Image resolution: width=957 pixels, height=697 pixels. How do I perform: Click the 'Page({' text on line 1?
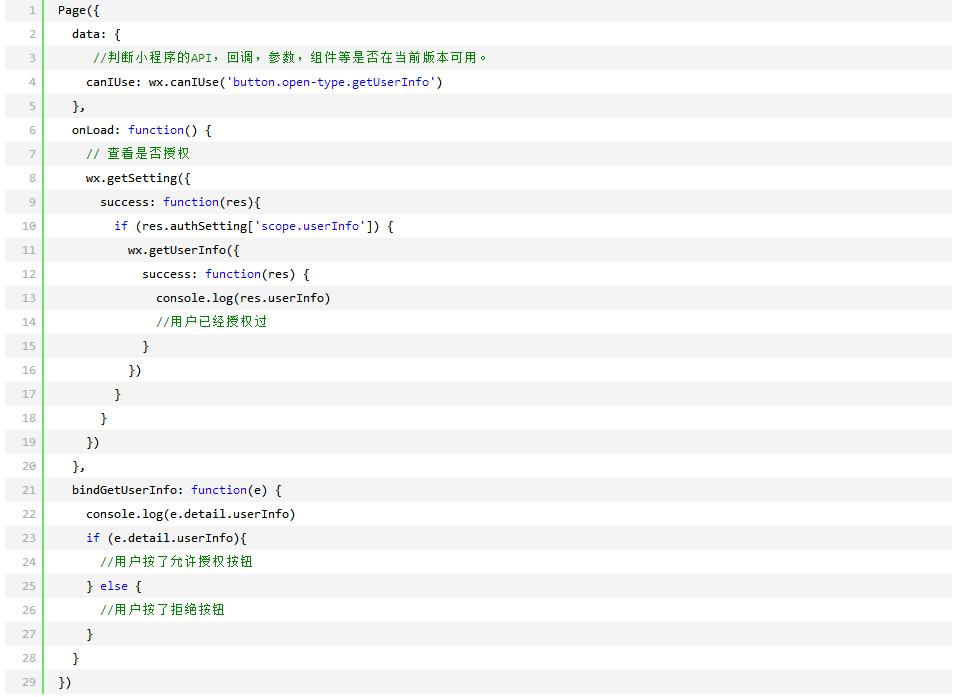click(78, 10)
